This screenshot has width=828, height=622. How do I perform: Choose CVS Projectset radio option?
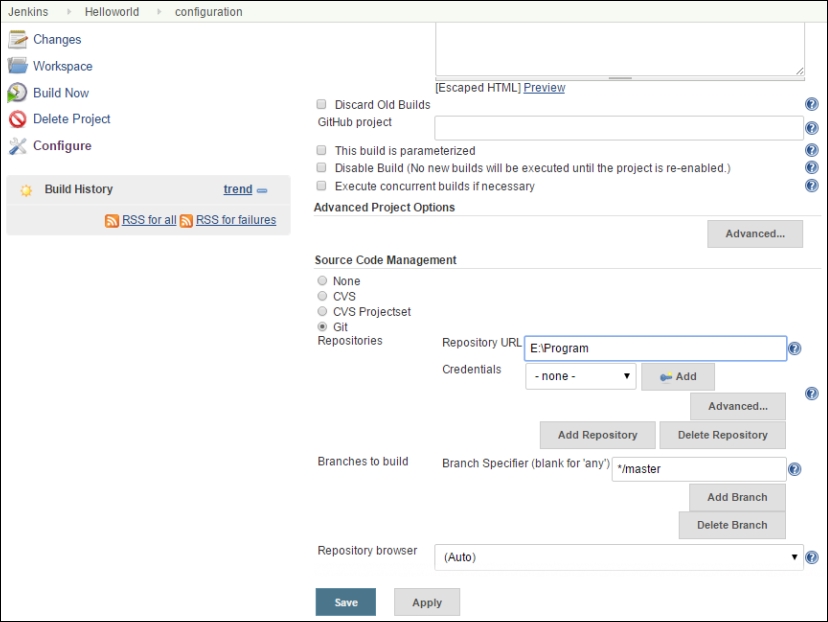(x=322, y=311)
